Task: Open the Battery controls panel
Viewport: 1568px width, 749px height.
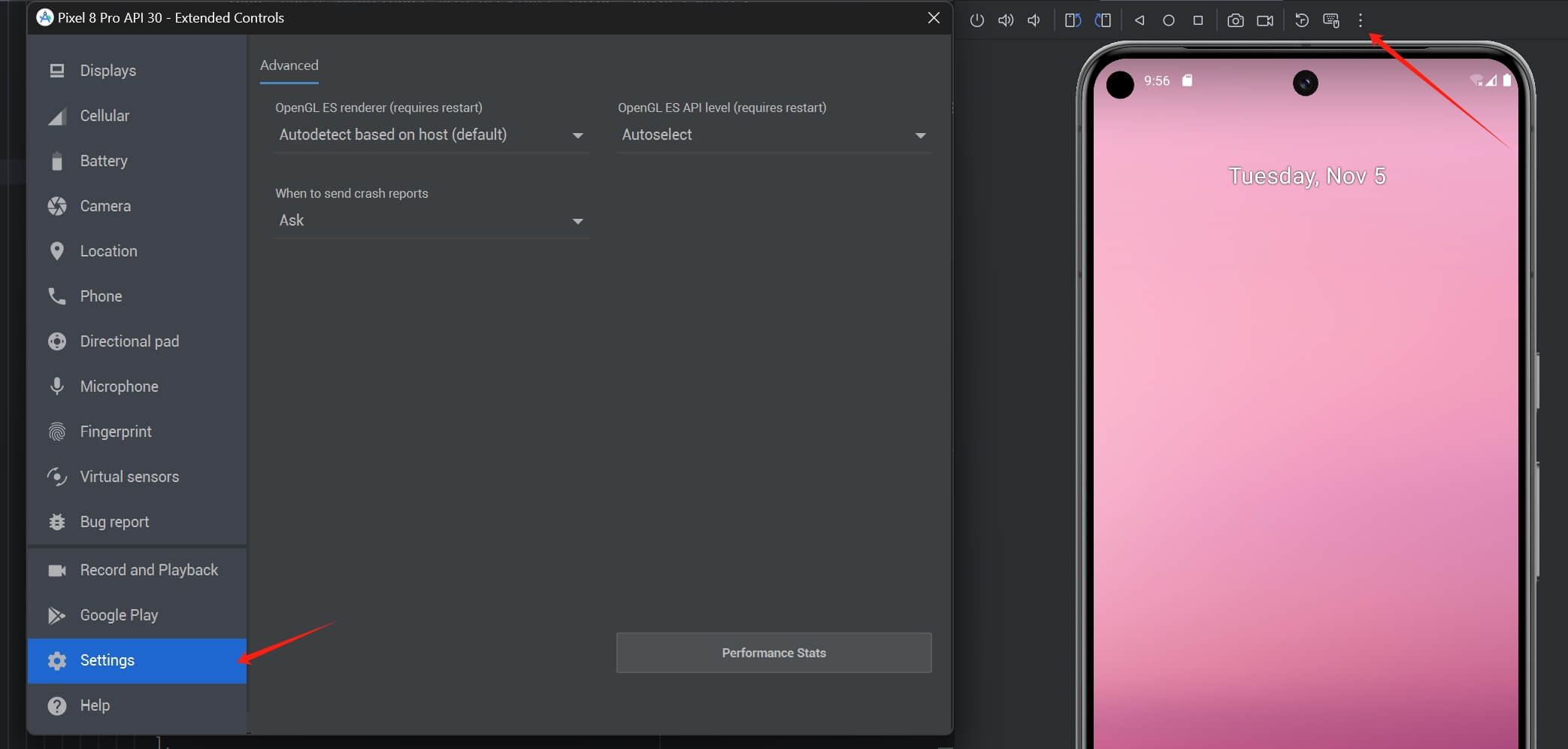Action: click(104, 160)
